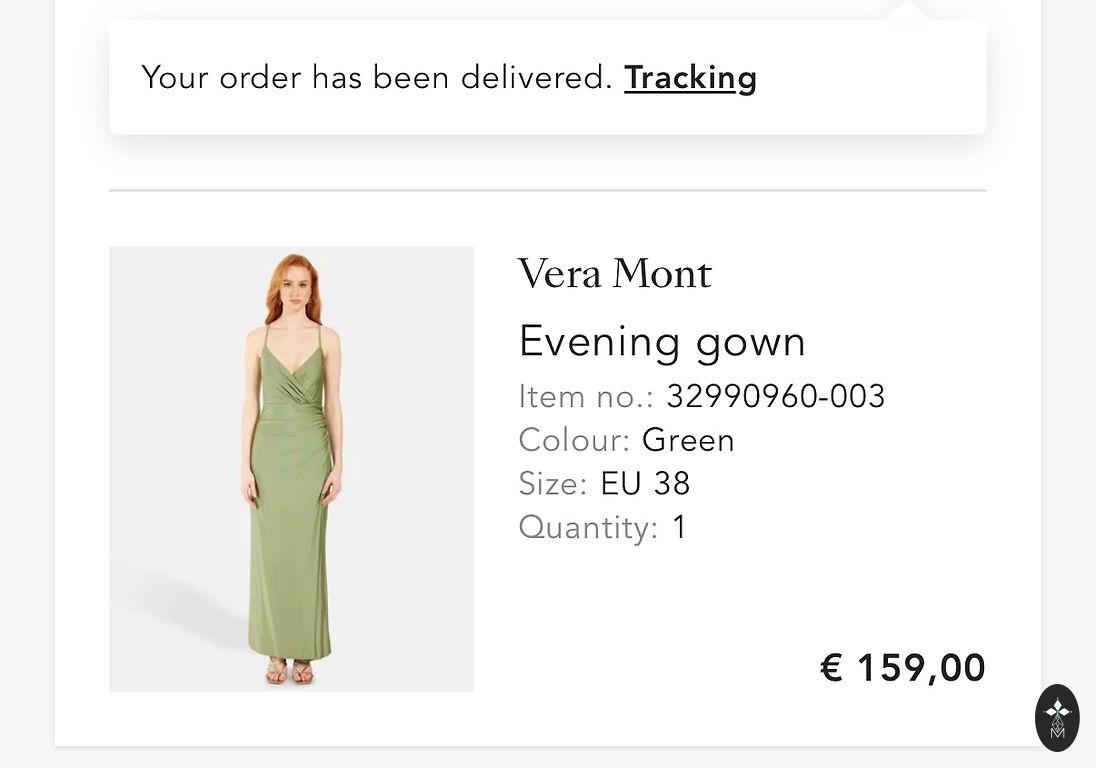Image resolution: width=1096 pixels, height=768 pixels.
Task: Click the quantity value 1
Action: pos(679,527)
